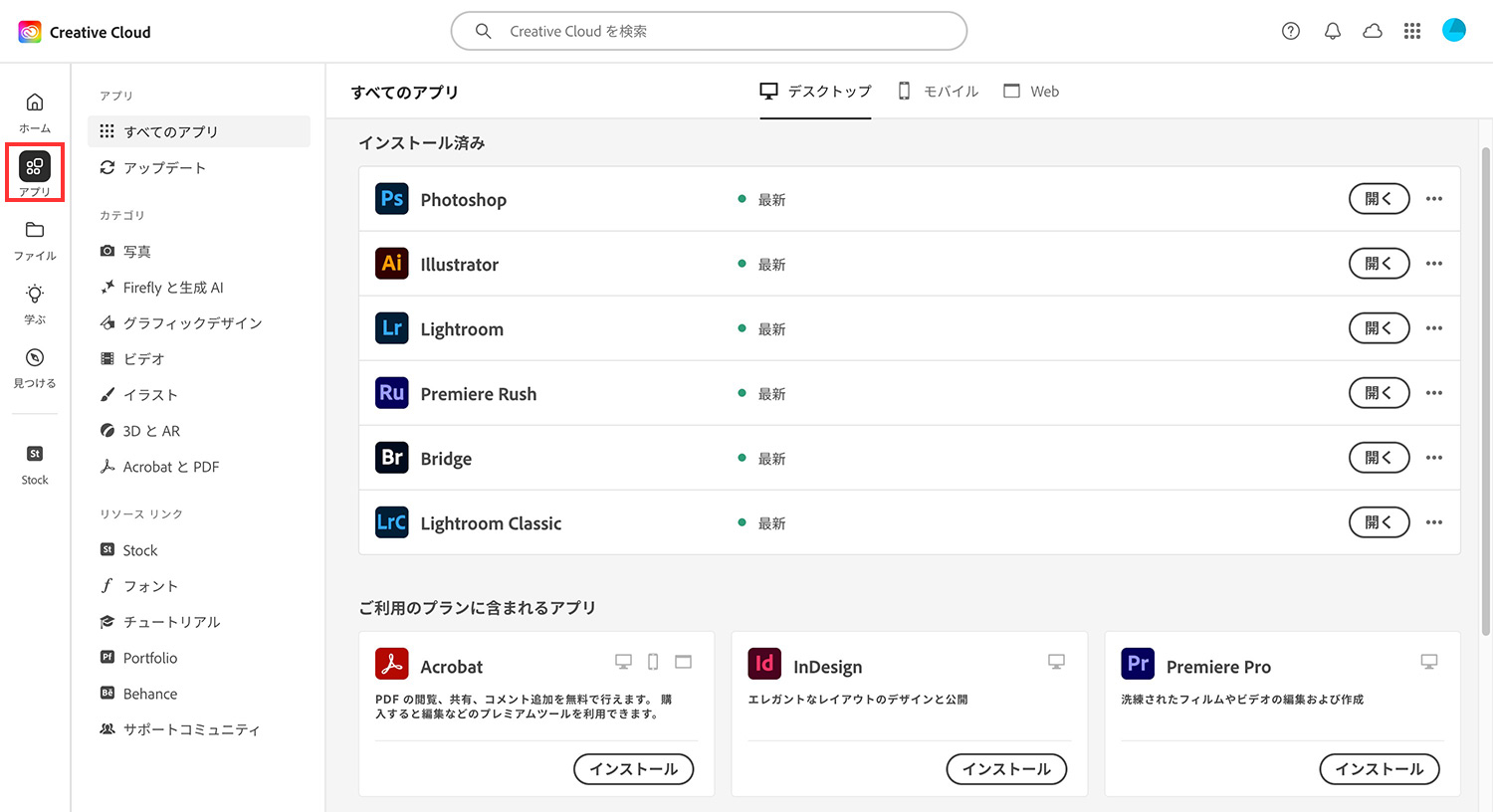1493x812 pixels.
Task: Click the InDesign card icon
Action: 764,664
